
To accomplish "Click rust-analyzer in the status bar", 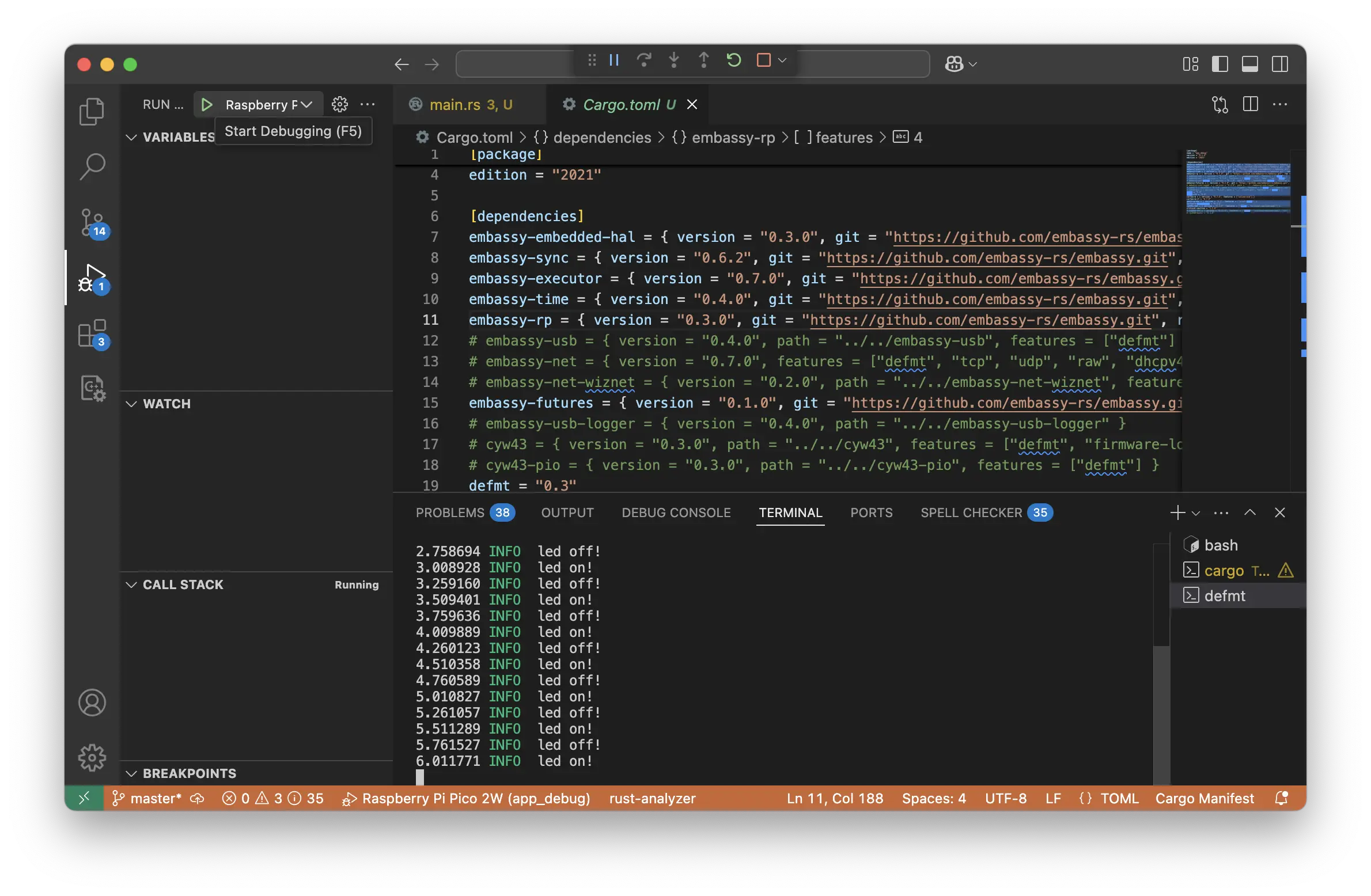I will 652,798.
